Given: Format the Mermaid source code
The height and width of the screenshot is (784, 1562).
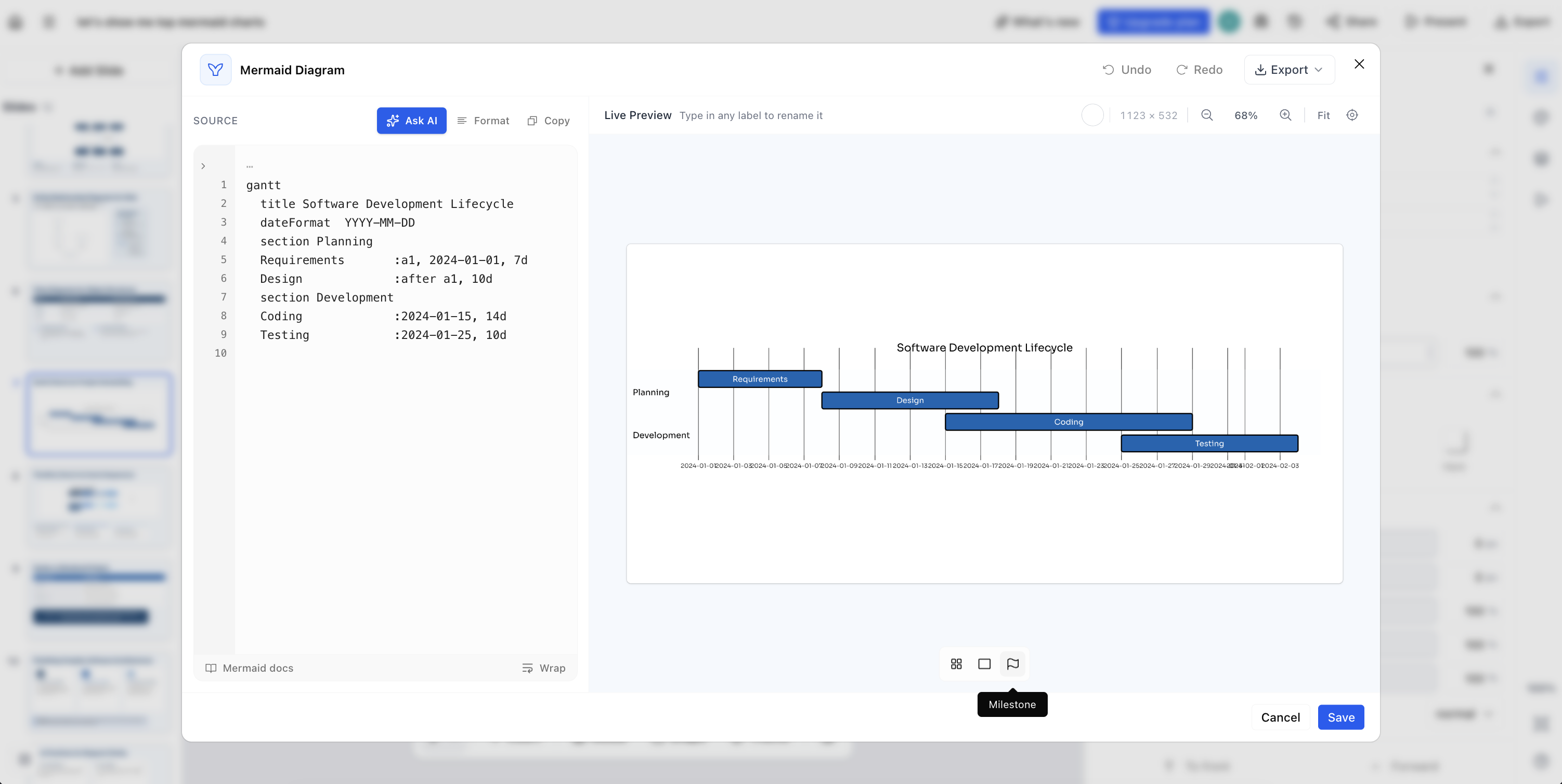Looking at the screenshot, I should click(x=483, y=121).
